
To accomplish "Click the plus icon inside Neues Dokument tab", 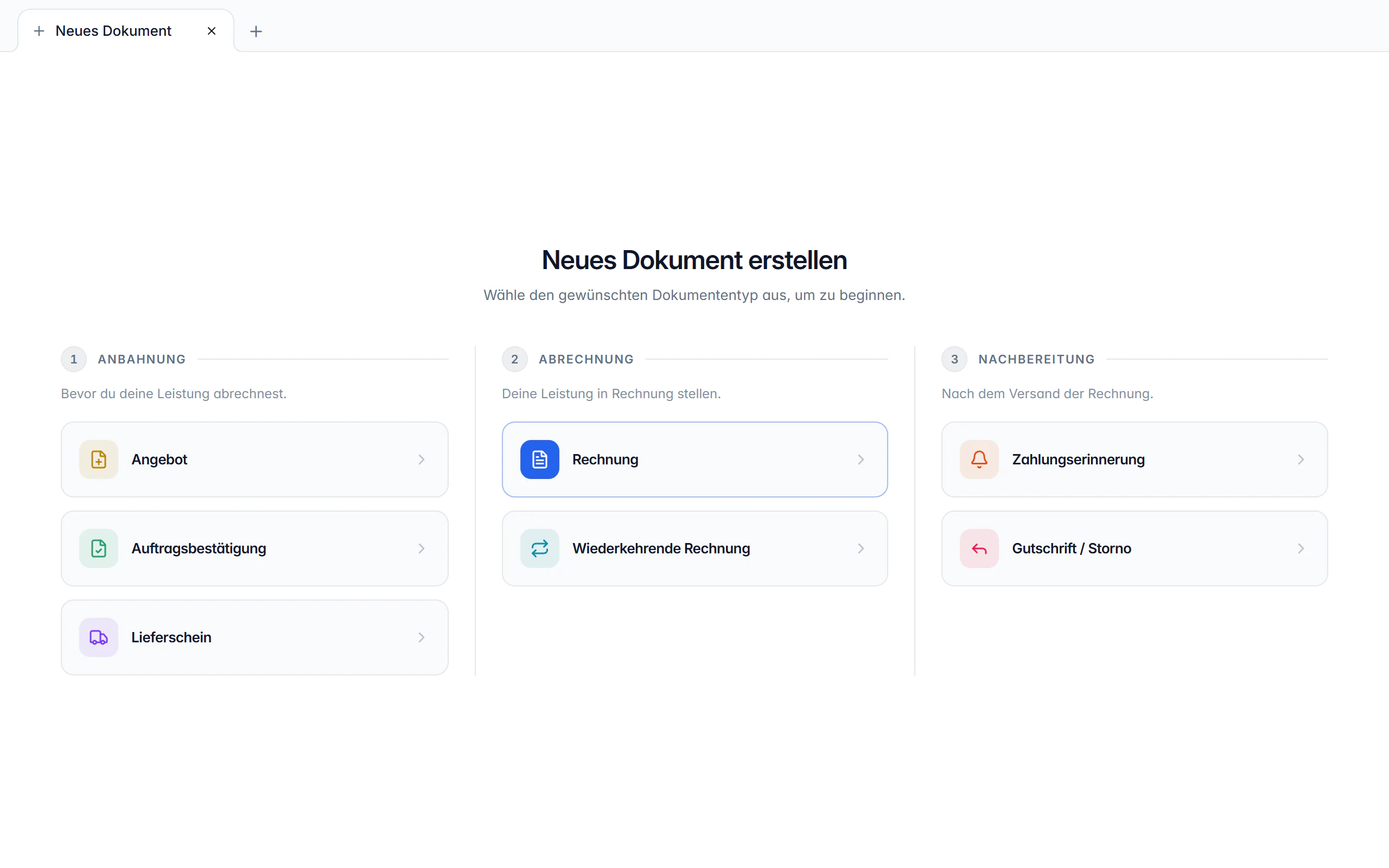I will [x=39, y=31].
